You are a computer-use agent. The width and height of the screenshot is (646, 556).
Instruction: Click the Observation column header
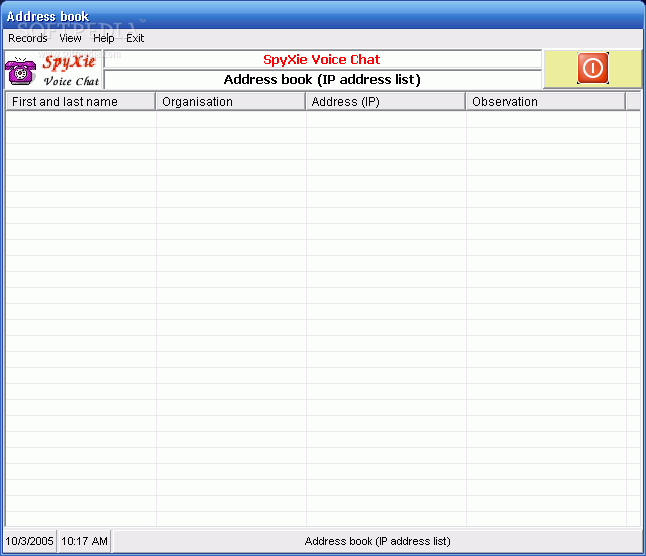[546, 102]
